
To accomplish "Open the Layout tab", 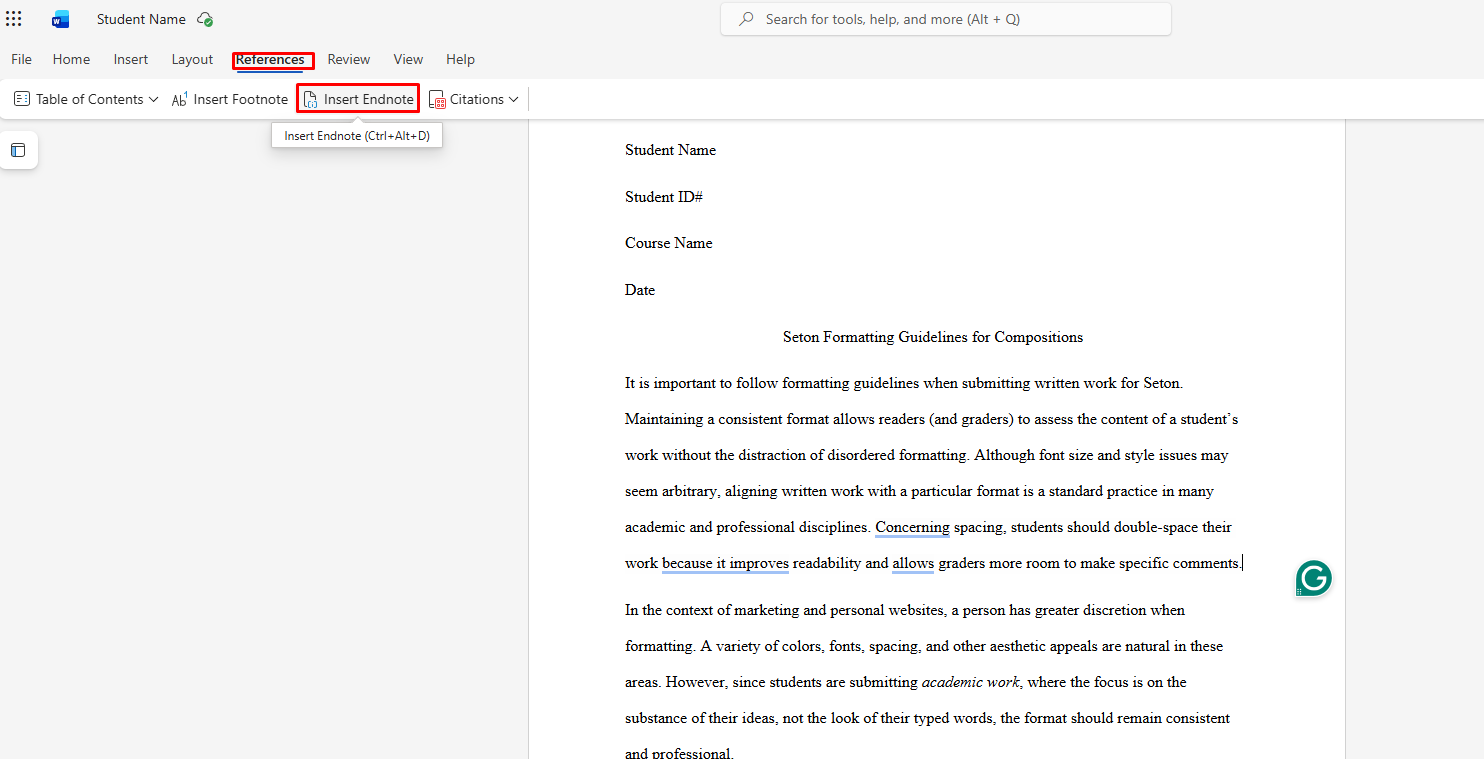I will [x=192, y=59].
